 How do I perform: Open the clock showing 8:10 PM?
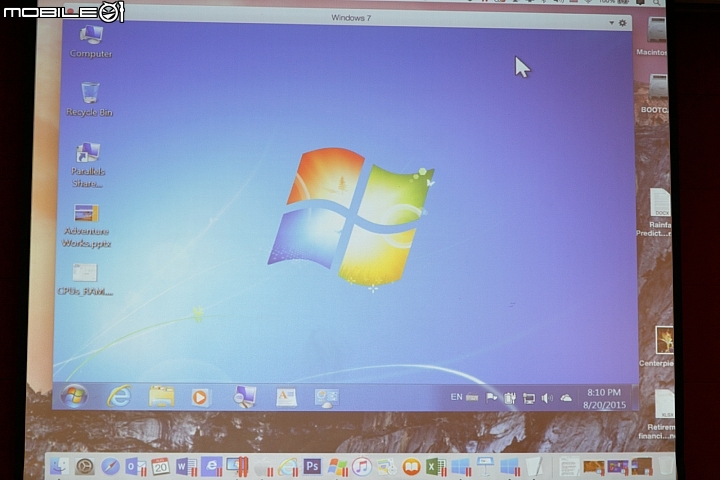coord(604,399)
